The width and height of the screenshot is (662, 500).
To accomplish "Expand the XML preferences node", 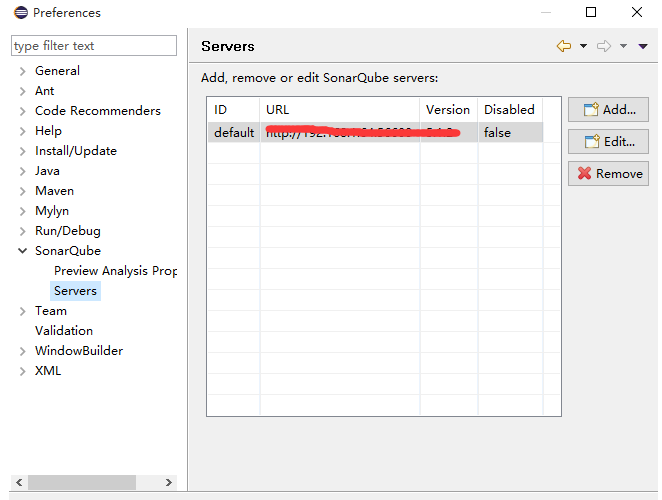I will click(x=22, y=371).
